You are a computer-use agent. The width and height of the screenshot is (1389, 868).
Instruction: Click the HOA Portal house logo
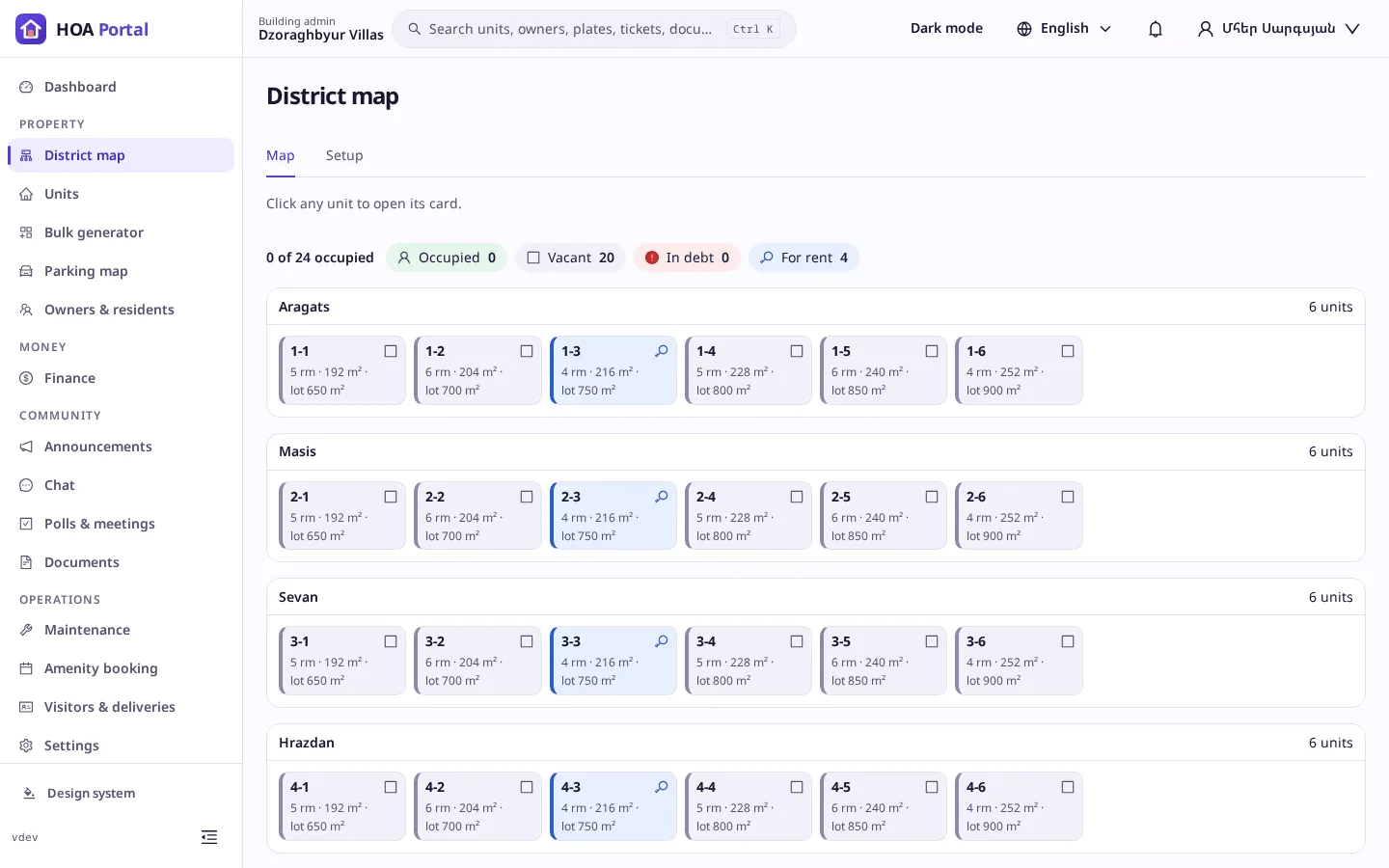click(31, 29)
